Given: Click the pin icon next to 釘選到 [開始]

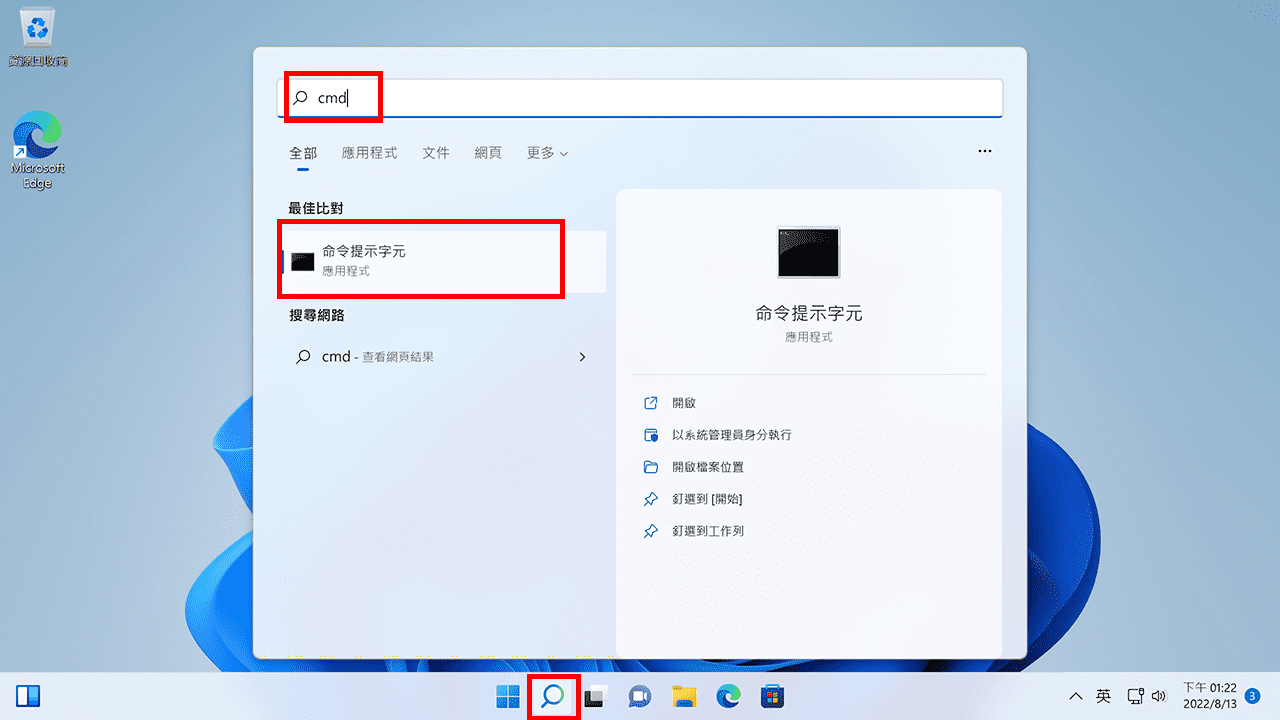Looking at the screenshot, I should [651, 499].
